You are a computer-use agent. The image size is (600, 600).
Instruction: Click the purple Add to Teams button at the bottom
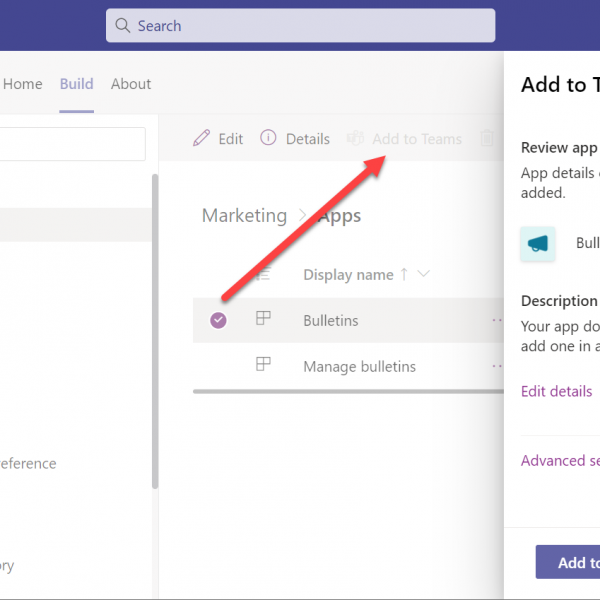pos(567,562)
